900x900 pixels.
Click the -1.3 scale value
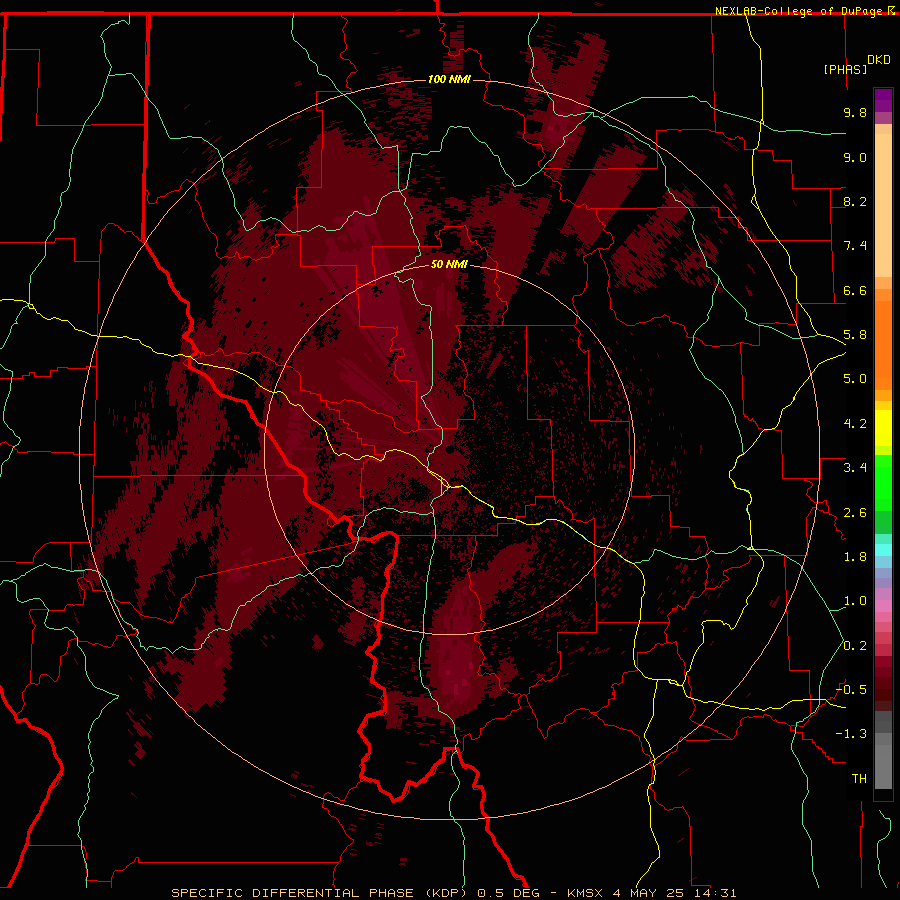tap(851, 734)
